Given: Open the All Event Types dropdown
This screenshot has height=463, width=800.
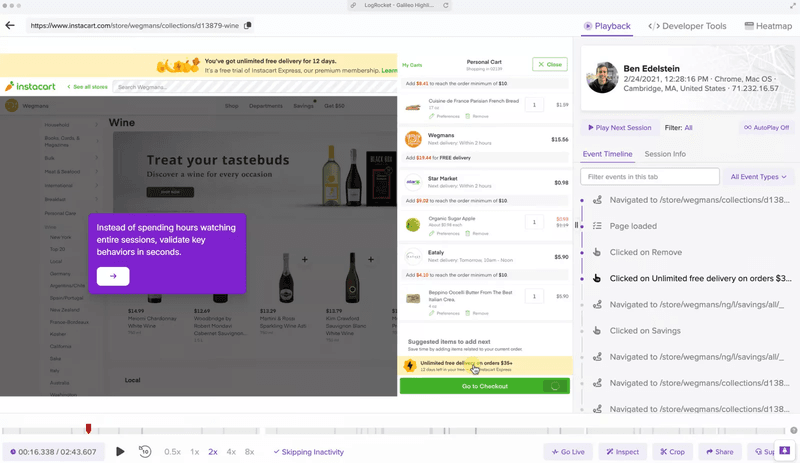Looking at the screenshot, I should click(x=758, y=177).
